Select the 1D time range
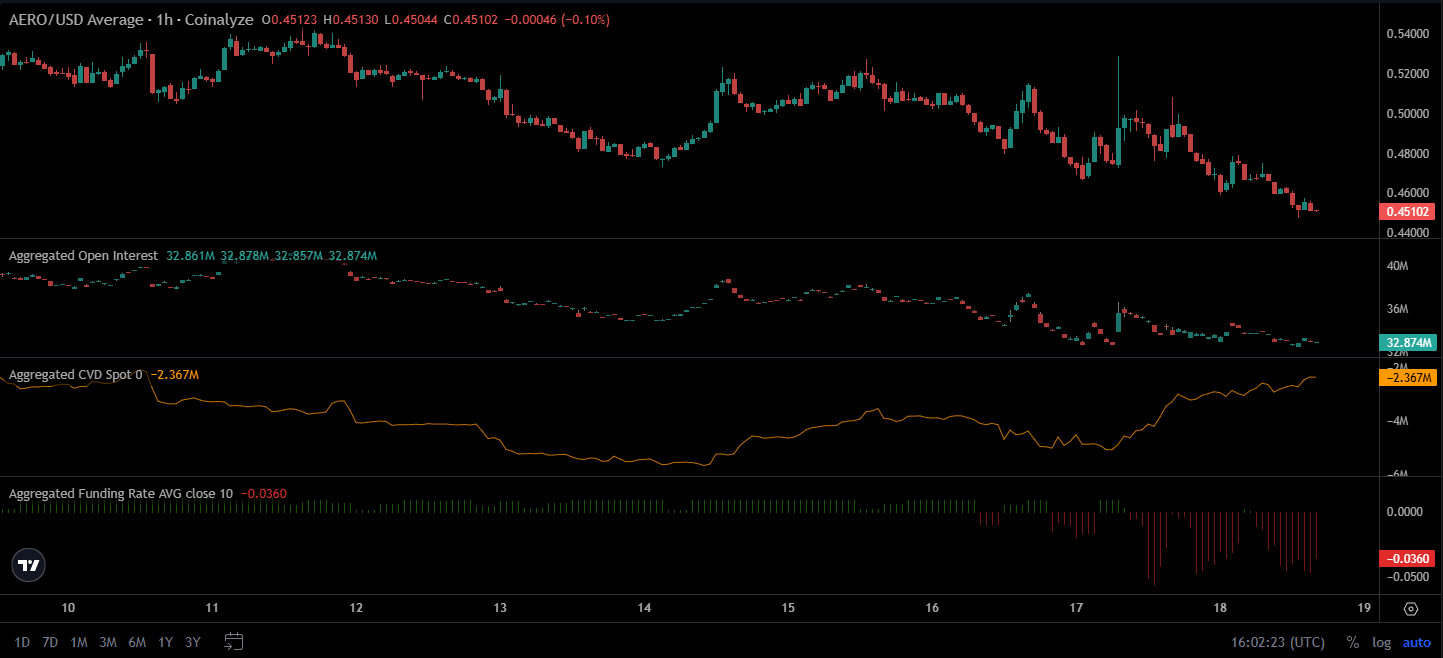Viewport: 1443px width, 658px height. click(22, 642)
